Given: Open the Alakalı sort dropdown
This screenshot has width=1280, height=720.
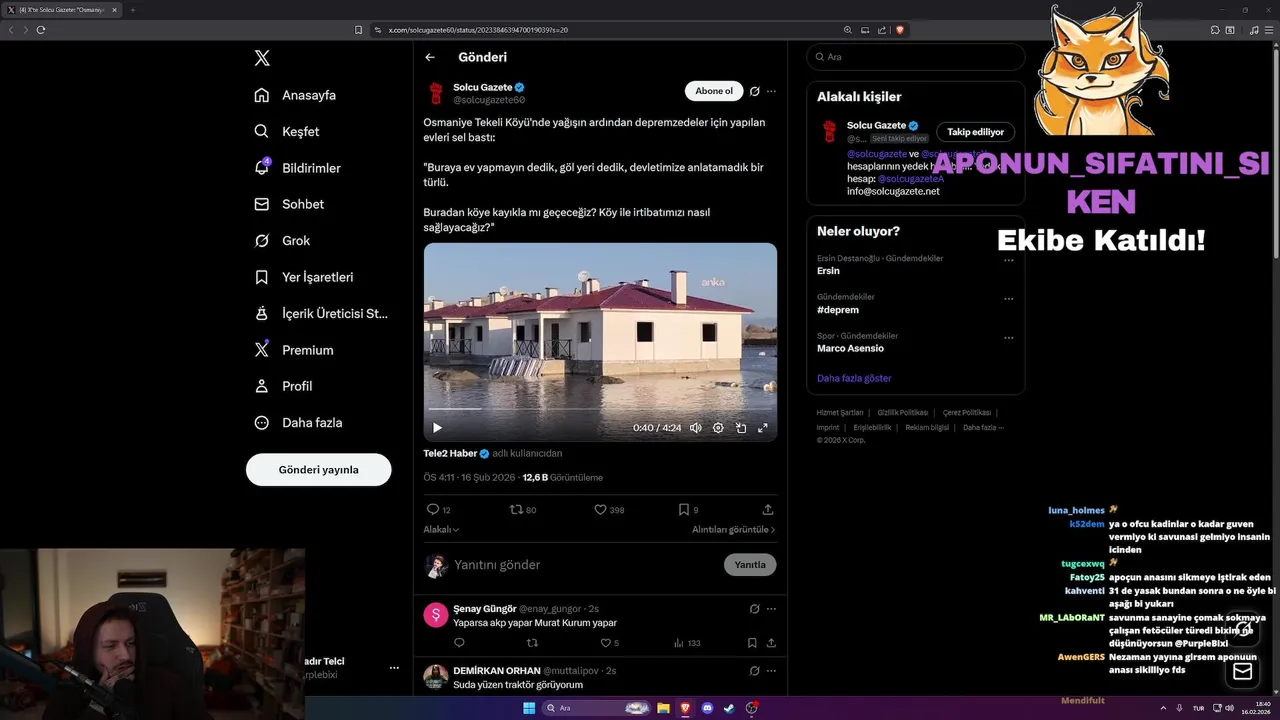Looking at the screenshot, I should tap(441, 530).
